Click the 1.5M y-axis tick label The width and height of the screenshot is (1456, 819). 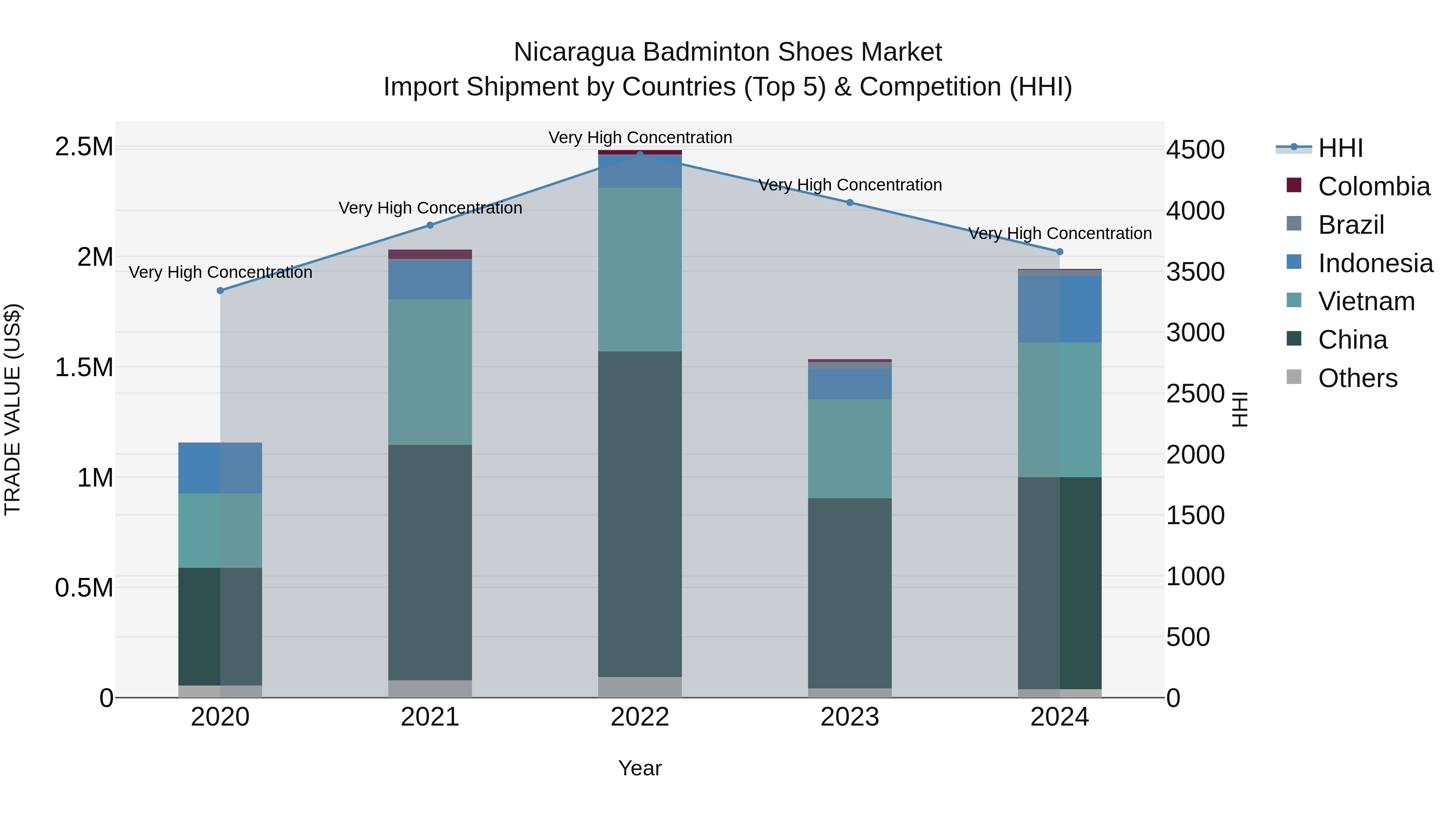[x=84, y=367]
